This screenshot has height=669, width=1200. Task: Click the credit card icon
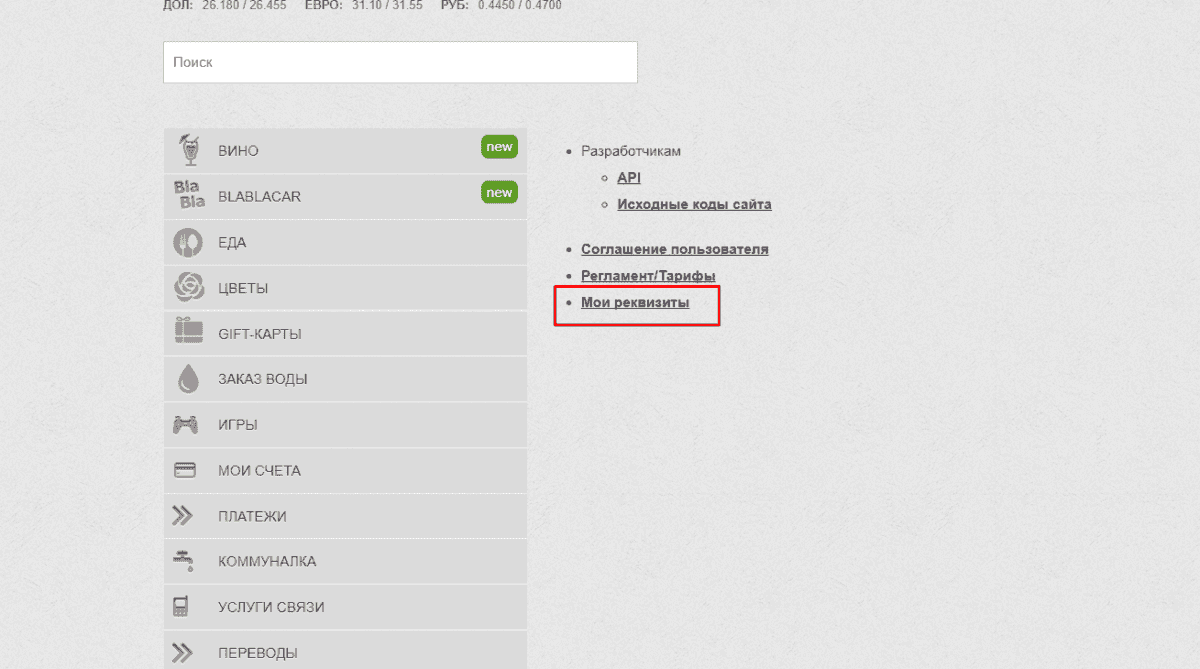tap(185, 470)
